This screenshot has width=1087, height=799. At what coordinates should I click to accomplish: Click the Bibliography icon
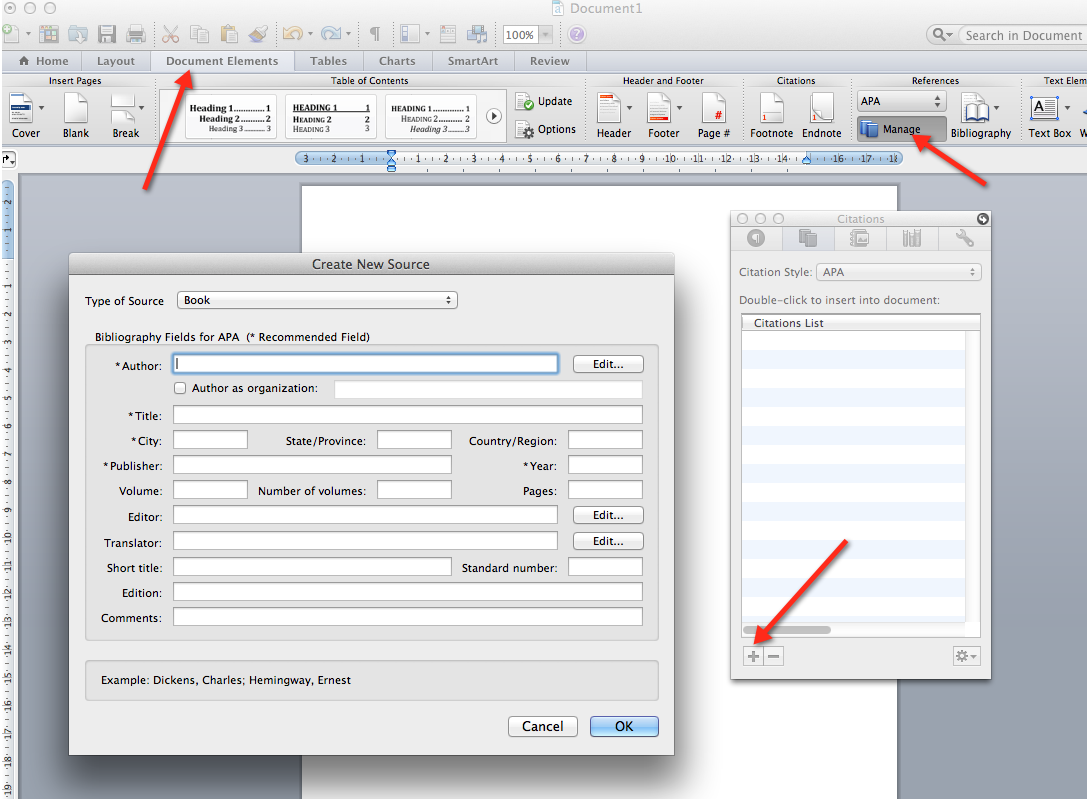pos(975,115)
